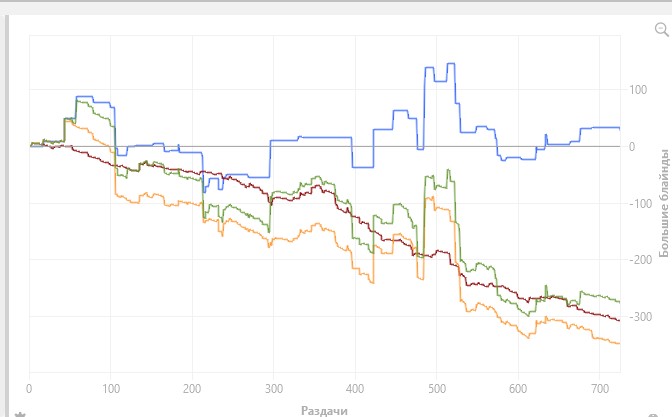Click the 700 tick on the x-axis
This screenshot has width=672, height=417.
(600, 389)
